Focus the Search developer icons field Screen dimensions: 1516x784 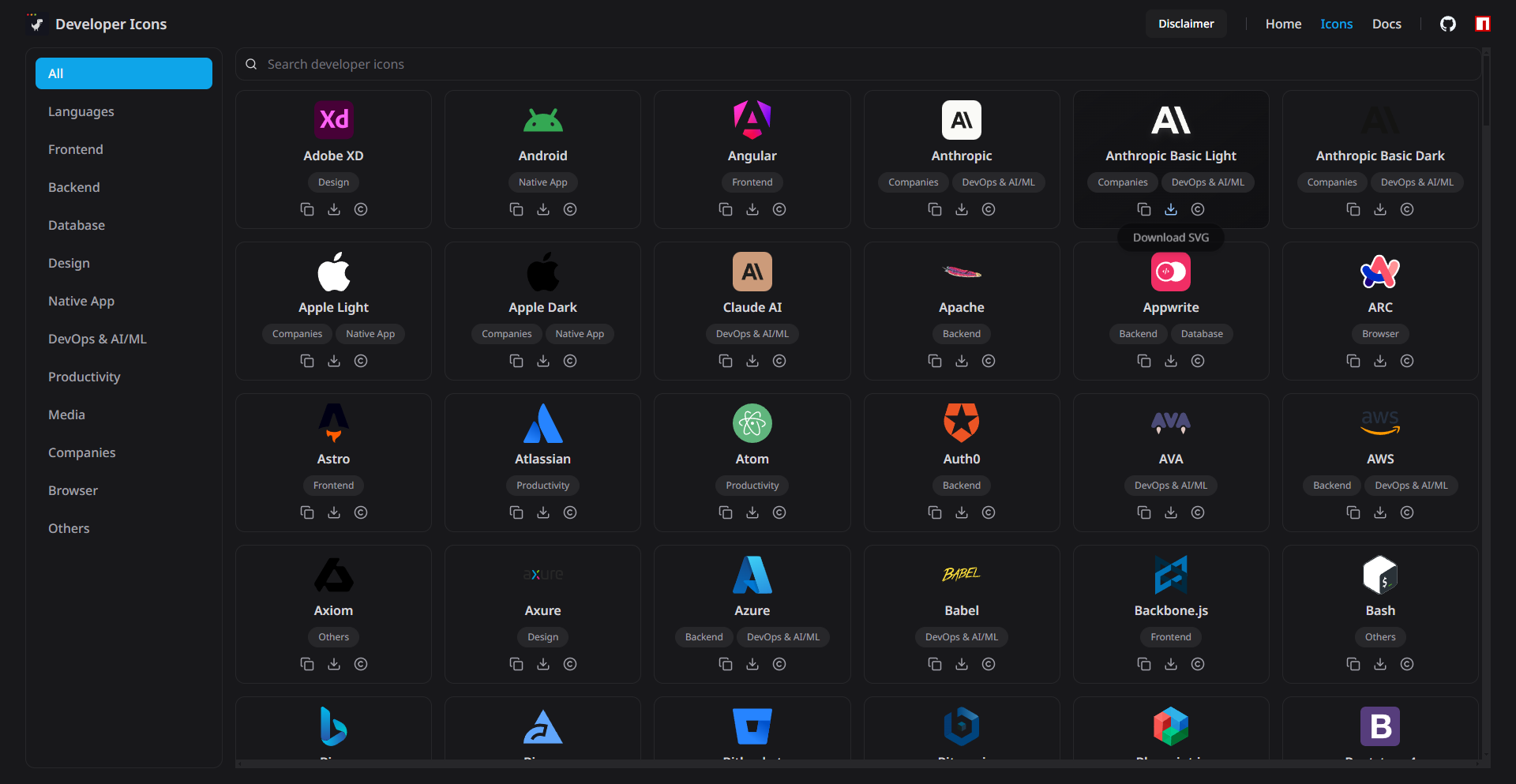858,64
